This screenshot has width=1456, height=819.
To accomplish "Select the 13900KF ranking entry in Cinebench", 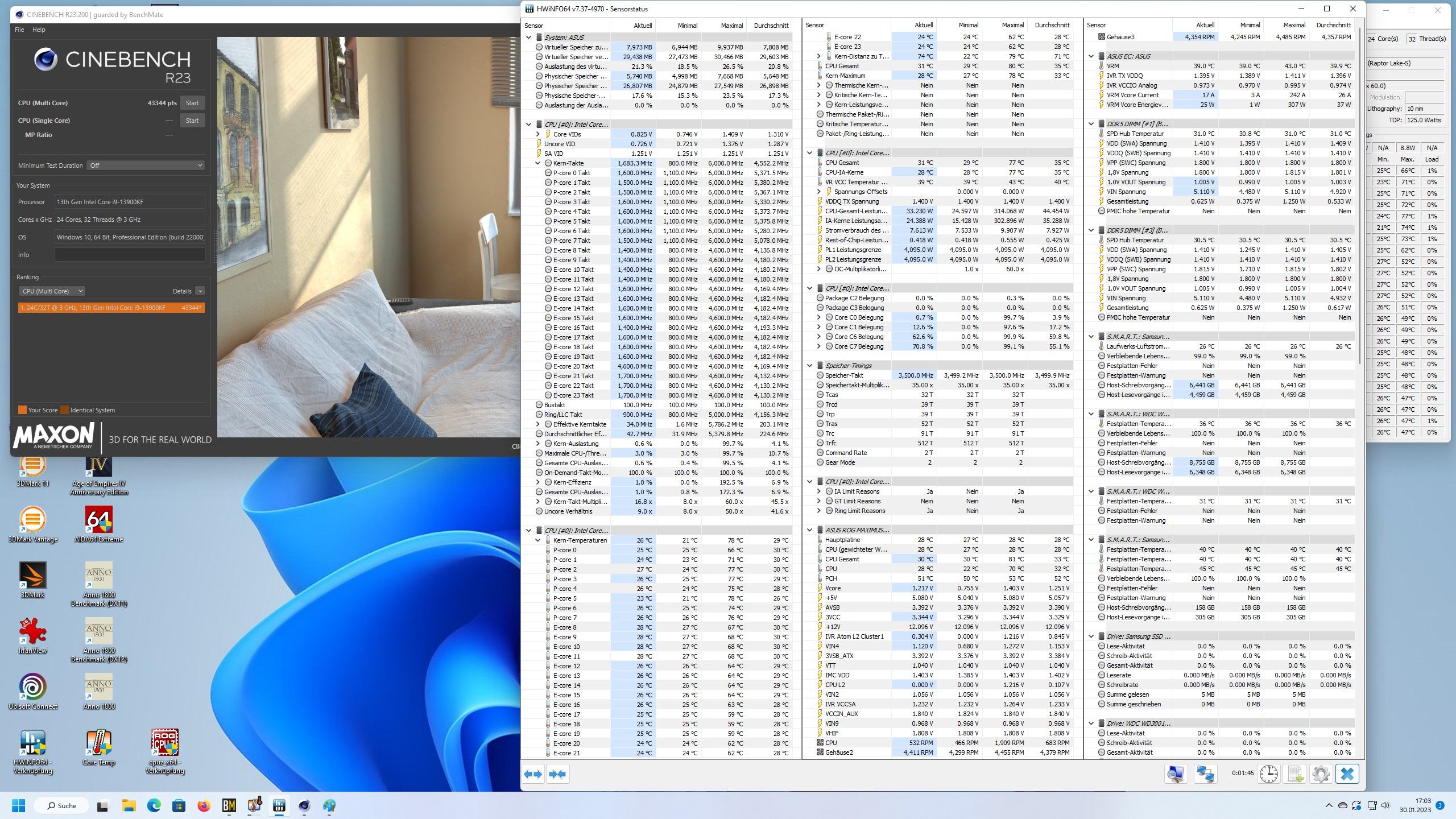I will 111,308.
